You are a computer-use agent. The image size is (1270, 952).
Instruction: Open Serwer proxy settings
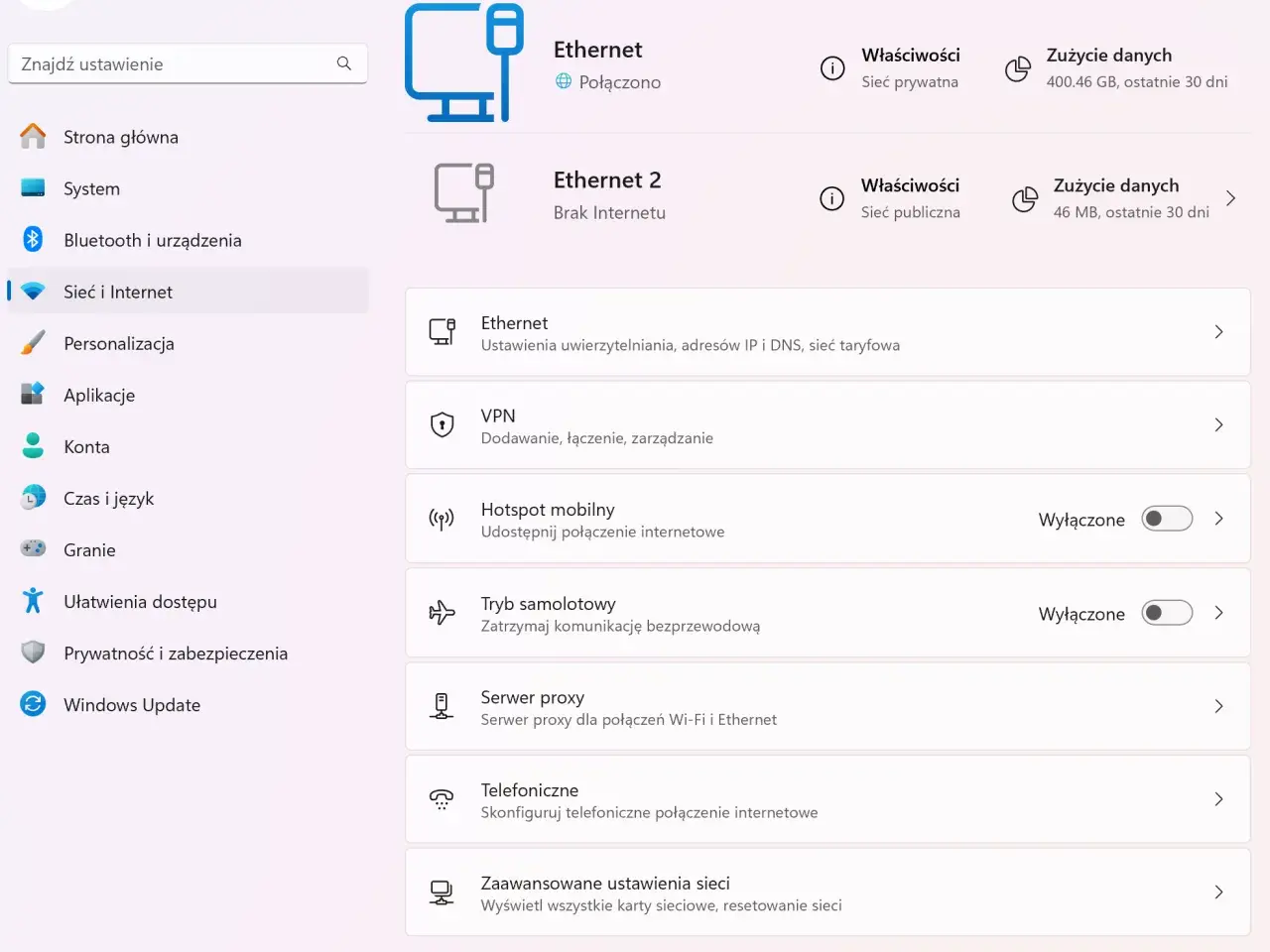(x=827, y=706)
